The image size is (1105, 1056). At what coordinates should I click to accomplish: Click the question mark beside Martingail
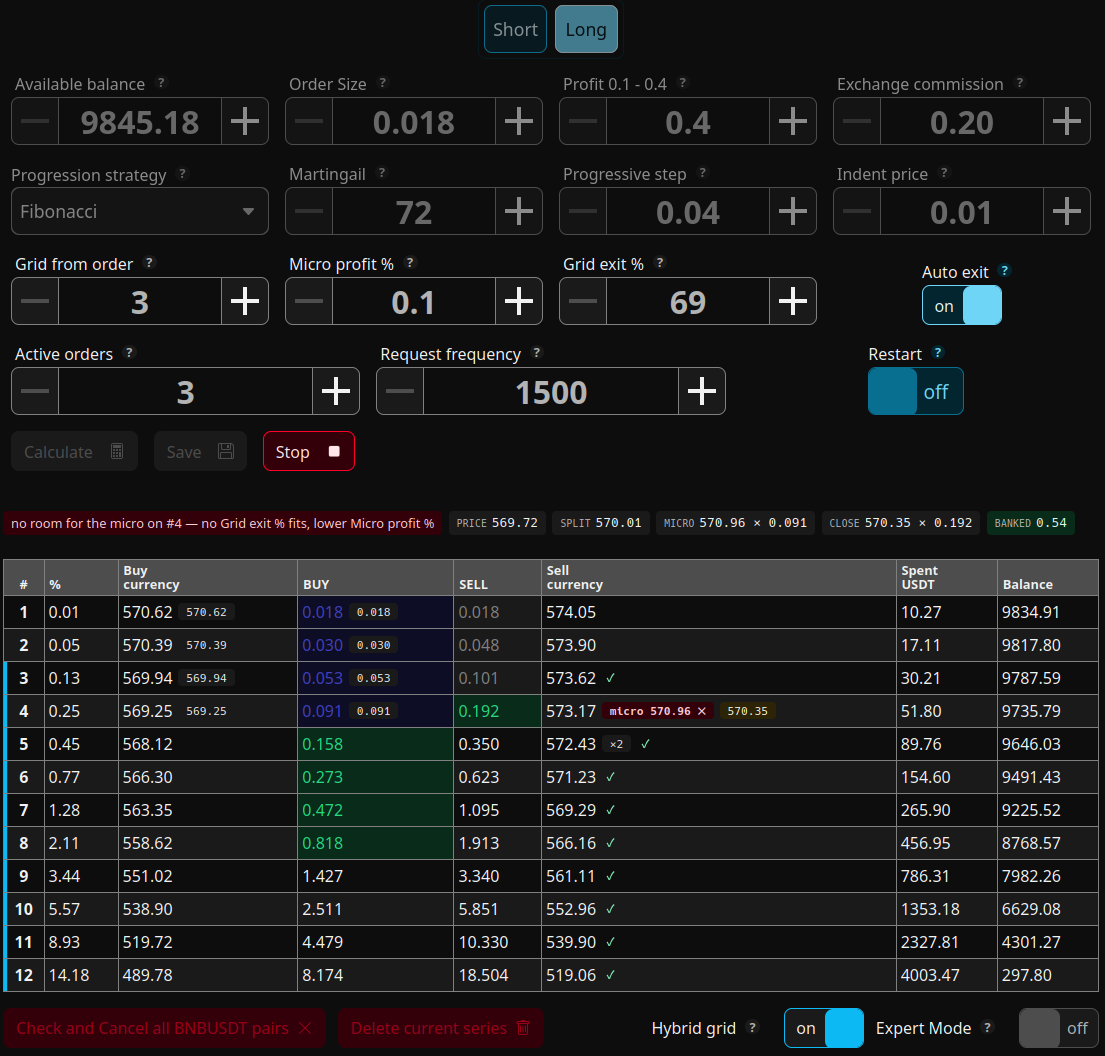coord(382,172)
